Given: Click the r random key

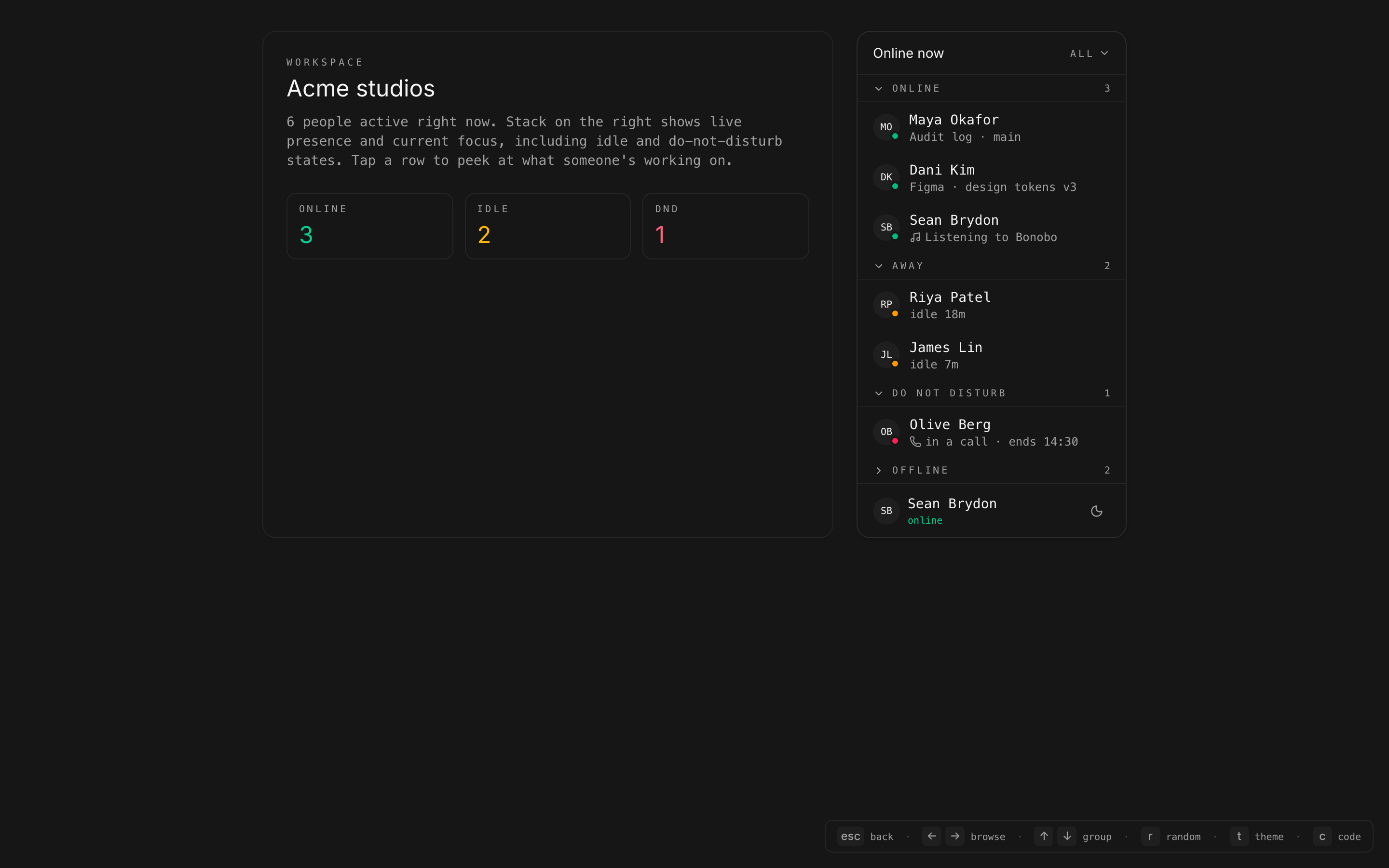Looking at the screenshot, I should click(x=1150, y=837).
